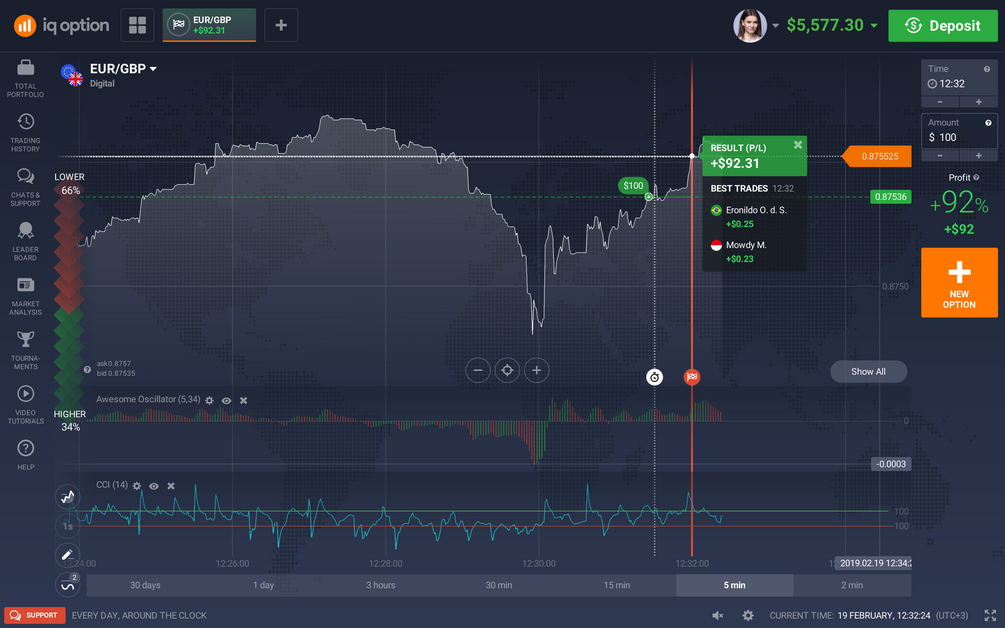Add a new asset tab with plus
This screenshot has width=1005, height=628.
pyautogui.click(x=281, y=25)
